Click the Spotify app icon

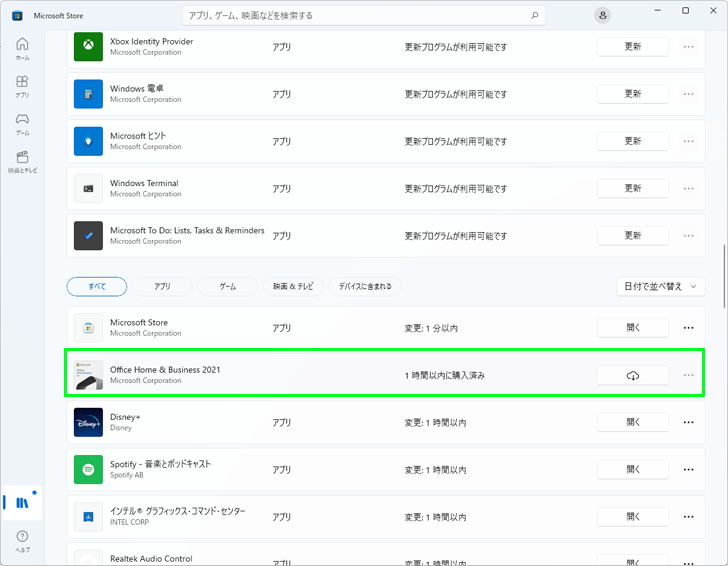88,469
